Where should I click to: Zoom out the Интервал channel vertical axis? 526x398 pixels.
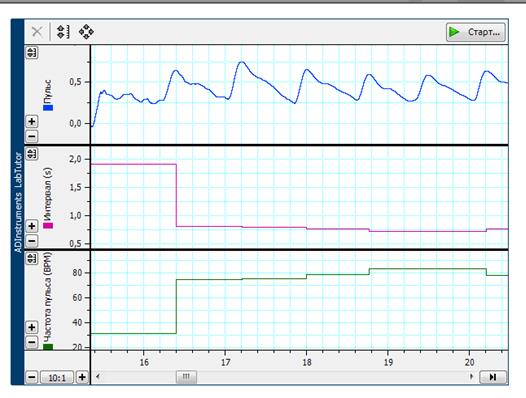click(32, 241)
